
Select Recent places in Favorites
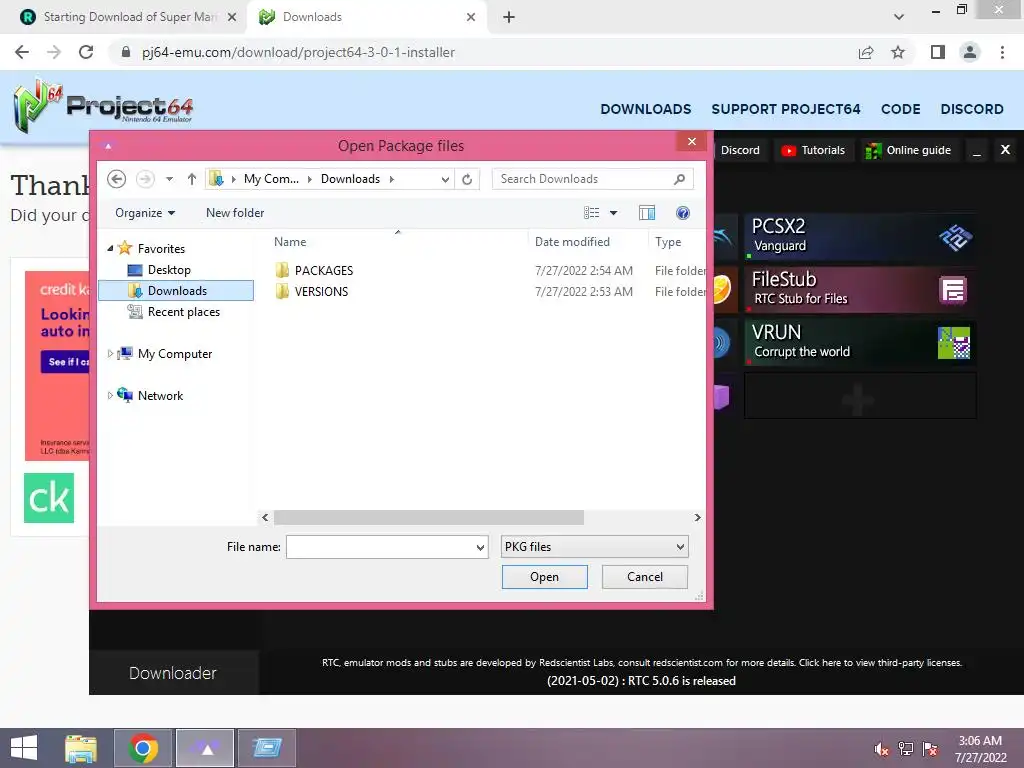click(184, 312)
